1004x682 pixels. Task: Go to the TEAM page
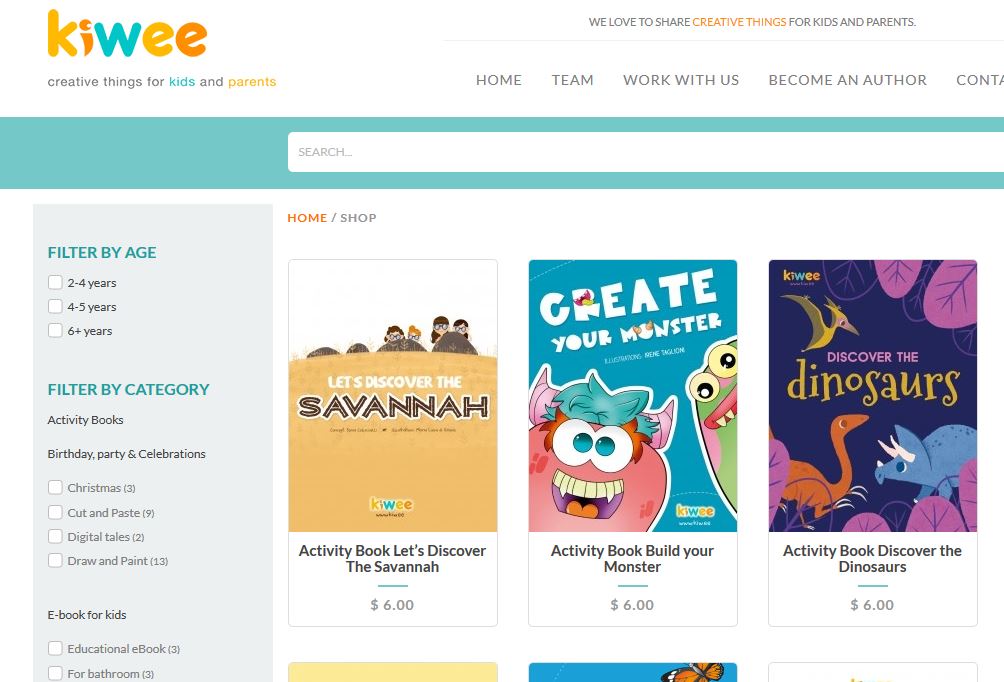click(572, 80)
